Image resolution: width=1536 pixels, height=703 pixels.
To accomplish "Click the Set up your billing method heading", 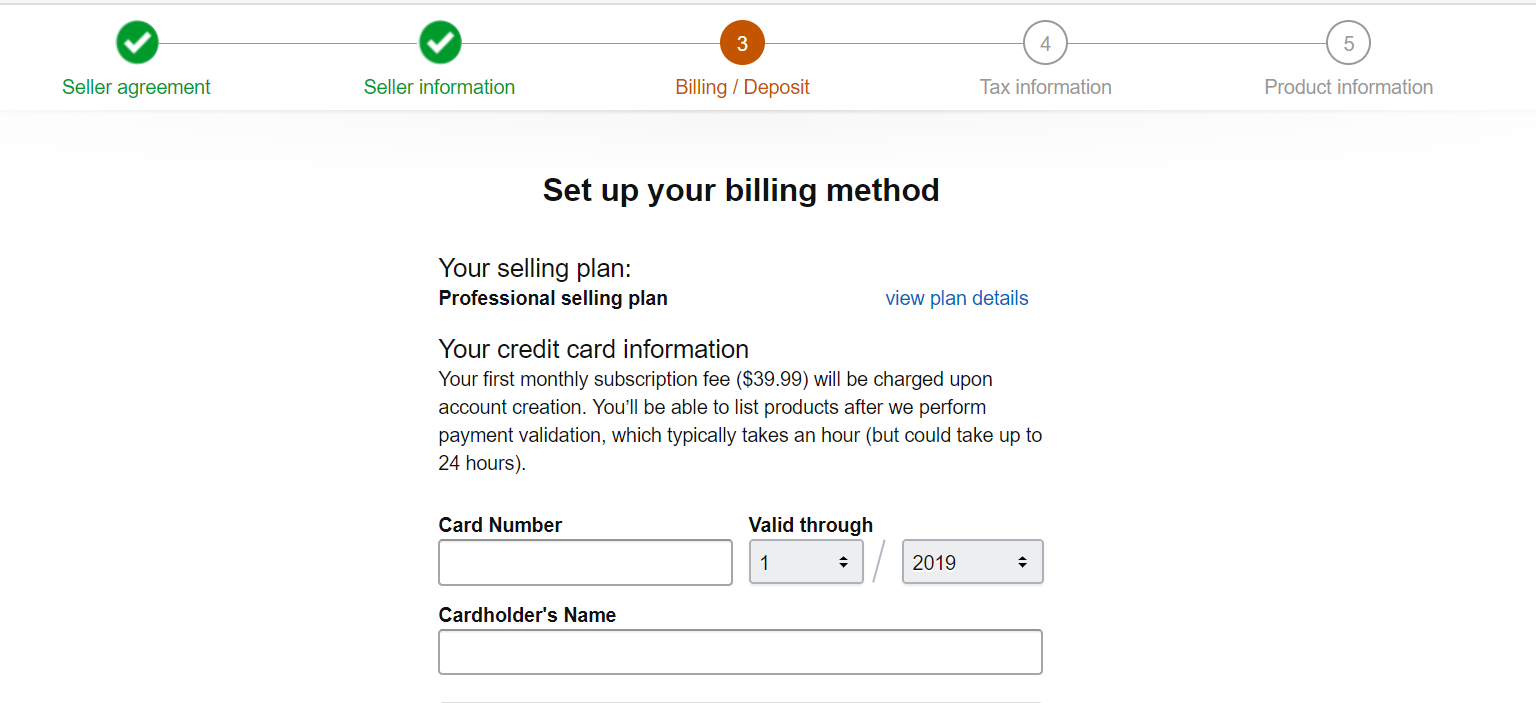I will pyautogui.click(x=741, y=190).
